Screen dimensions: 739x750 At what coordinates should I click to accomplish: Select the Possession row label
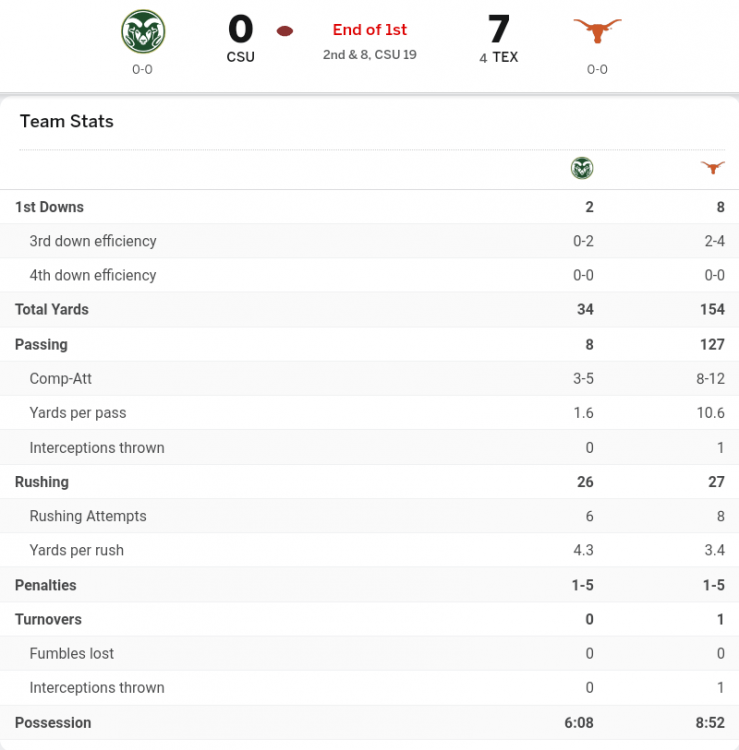[x=53, y=722]
